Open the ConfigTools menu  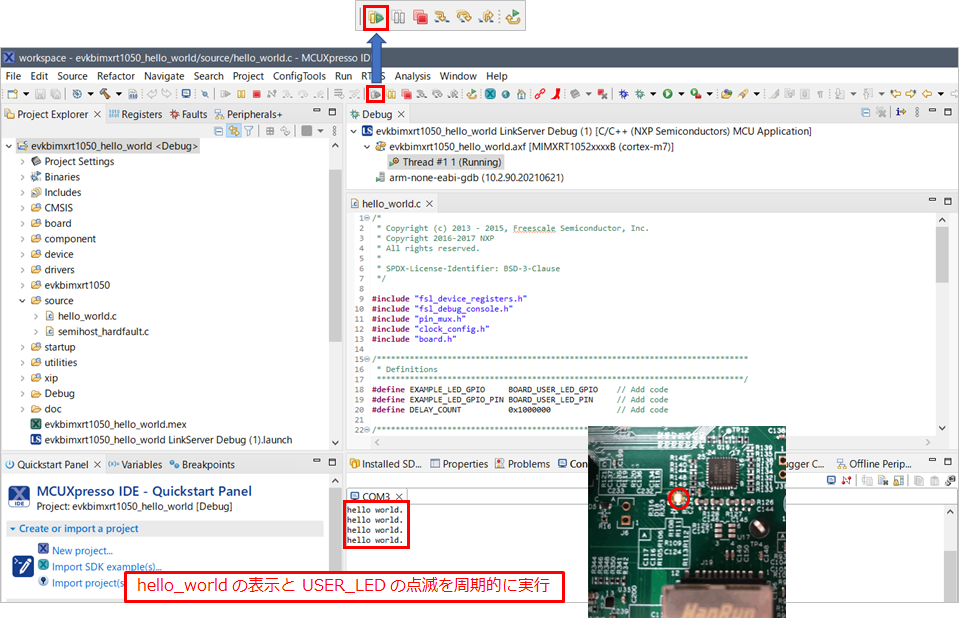click(x=299, y=76)
